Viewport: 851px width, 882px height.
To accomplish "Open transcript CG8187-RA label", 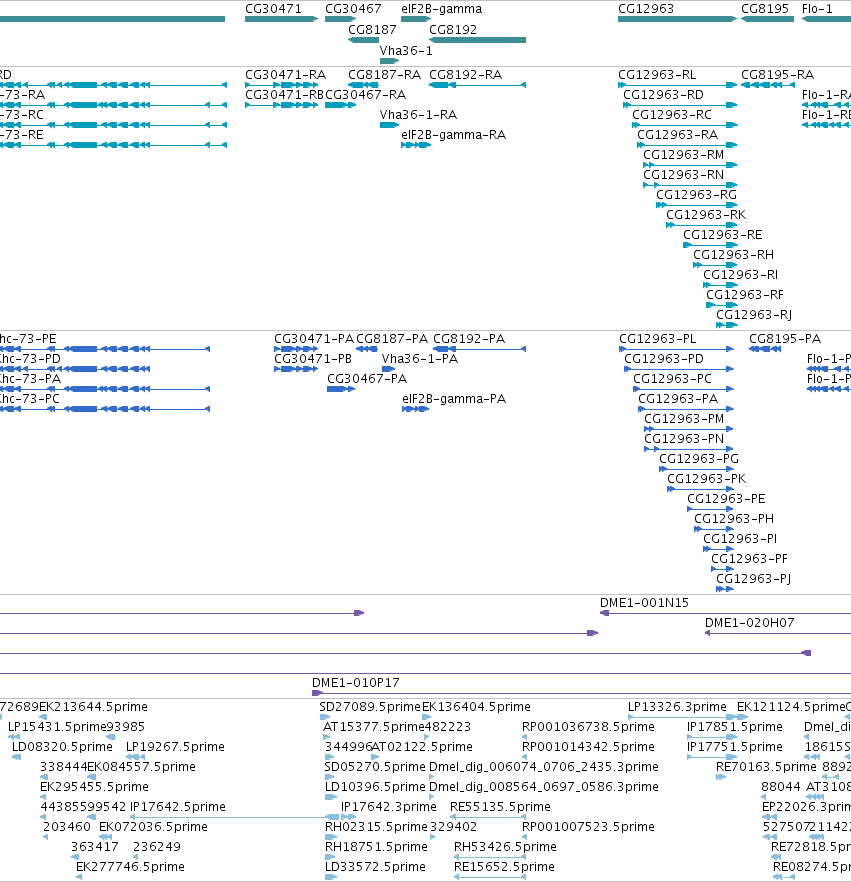I will 385,75.
